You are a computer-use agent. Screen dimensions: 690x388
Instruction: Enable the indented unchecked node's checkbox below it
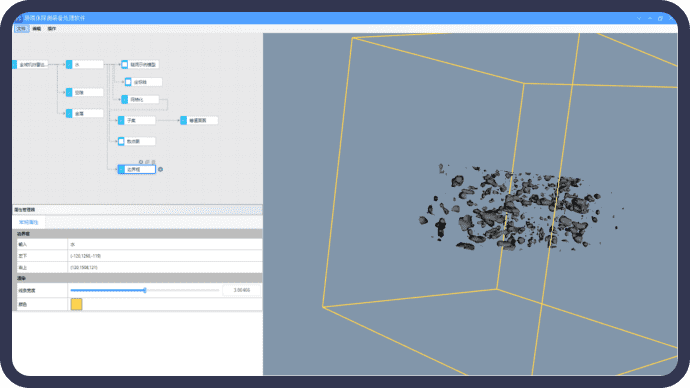pos(128,82)
